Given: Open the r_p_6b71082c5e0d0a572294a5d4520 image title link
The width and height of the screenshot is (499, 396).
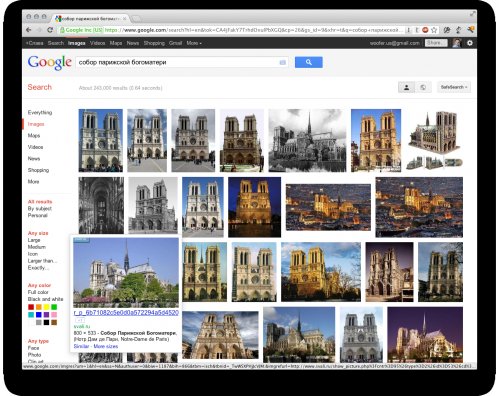Looking at the screenshot, I should coord(126,313).
